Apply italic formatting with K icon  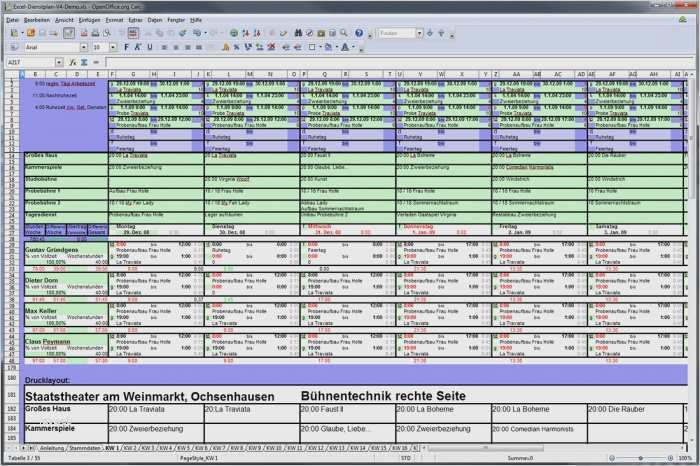point(138,47)
